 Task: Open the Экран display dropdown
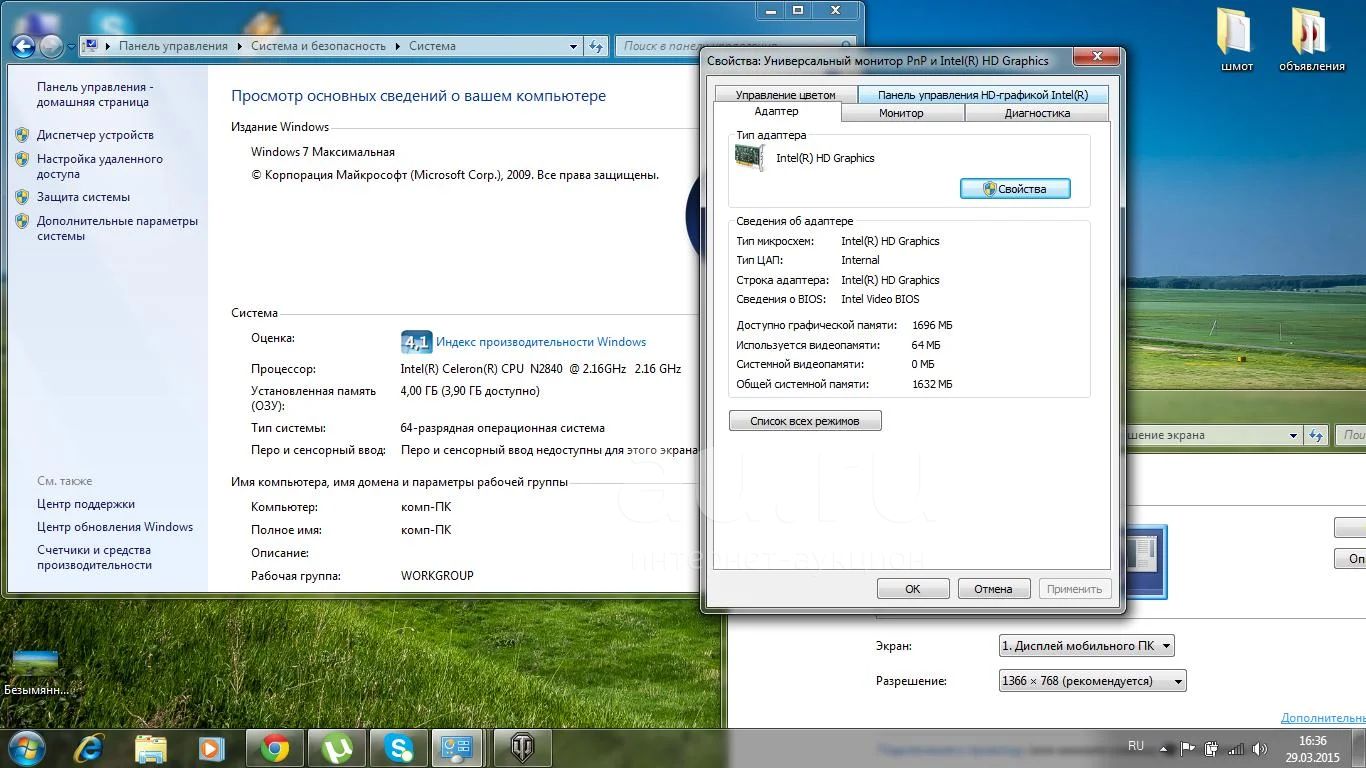tap(1086, 646)
